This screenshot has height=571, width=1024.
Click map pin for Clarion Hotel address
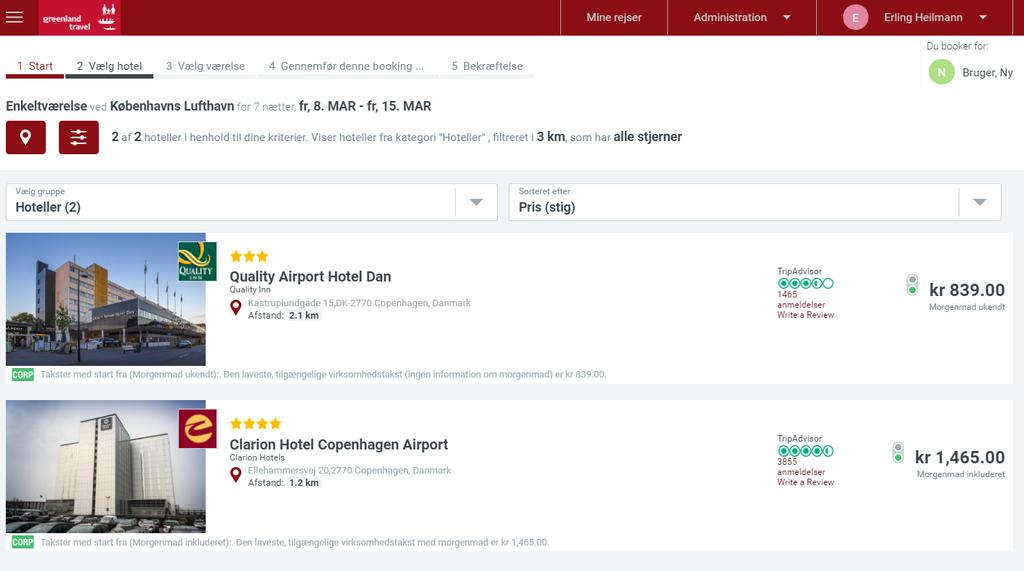click(236, 475)
